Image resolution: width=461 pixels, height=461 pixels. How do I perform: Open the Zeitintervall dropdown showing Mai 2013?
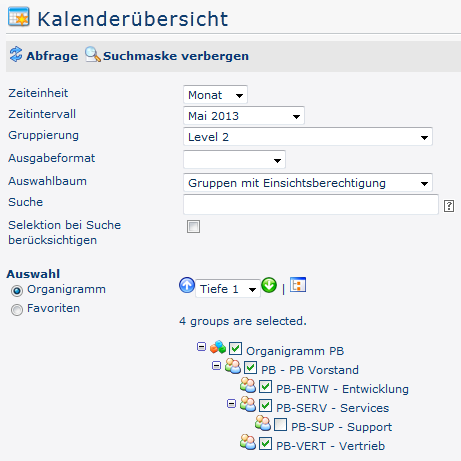244,116
